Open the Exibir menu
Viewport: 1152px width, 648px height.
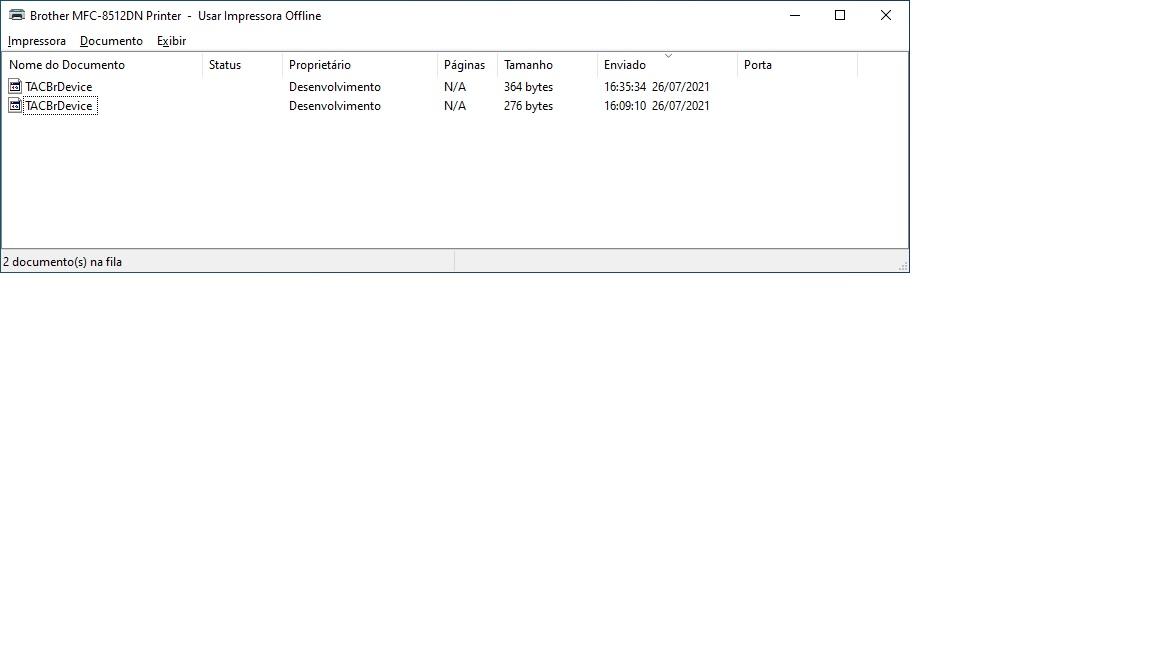[x=171, y=41]
